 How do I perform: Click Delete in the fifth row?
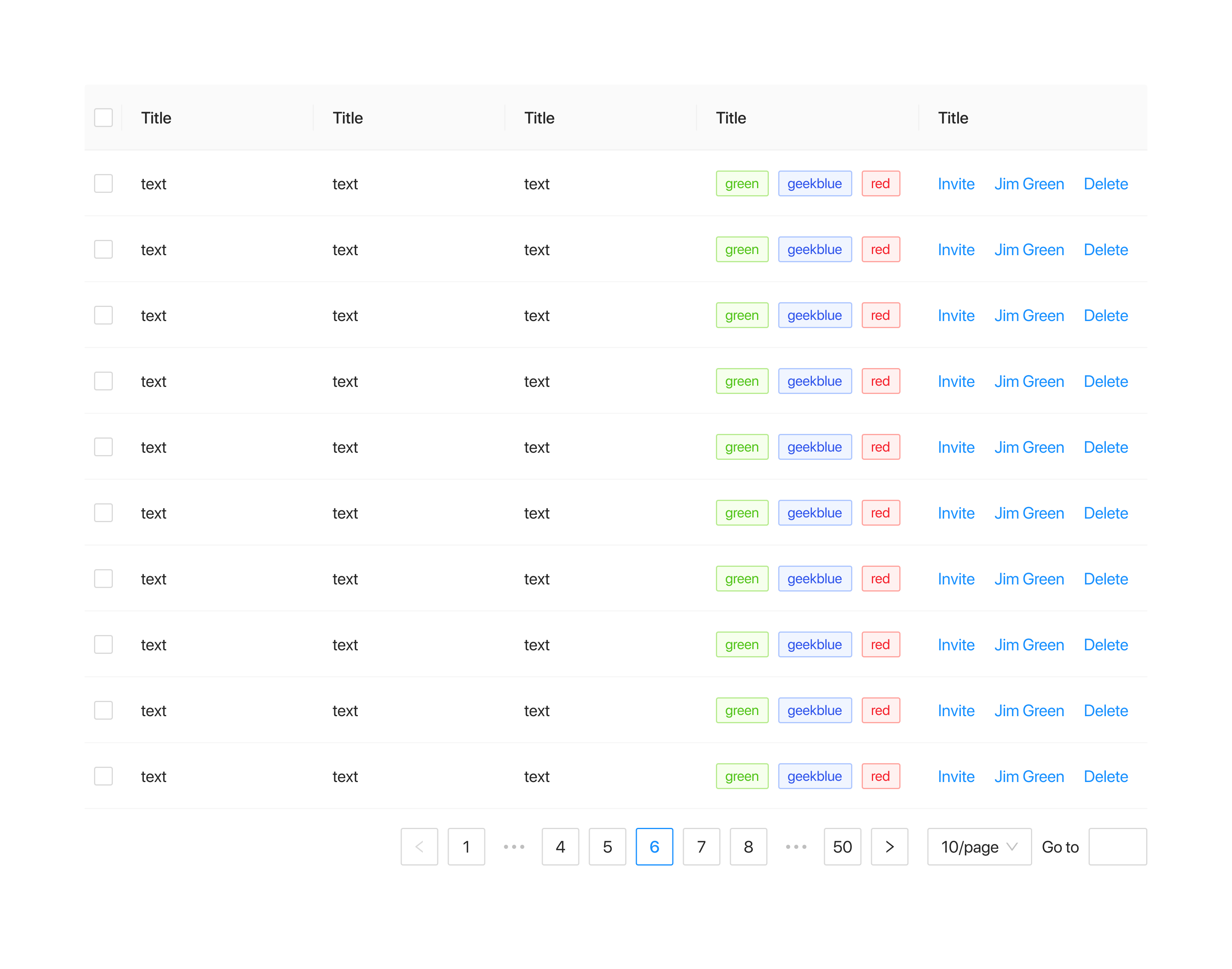pyautogui.click(x=1105, y=447)
